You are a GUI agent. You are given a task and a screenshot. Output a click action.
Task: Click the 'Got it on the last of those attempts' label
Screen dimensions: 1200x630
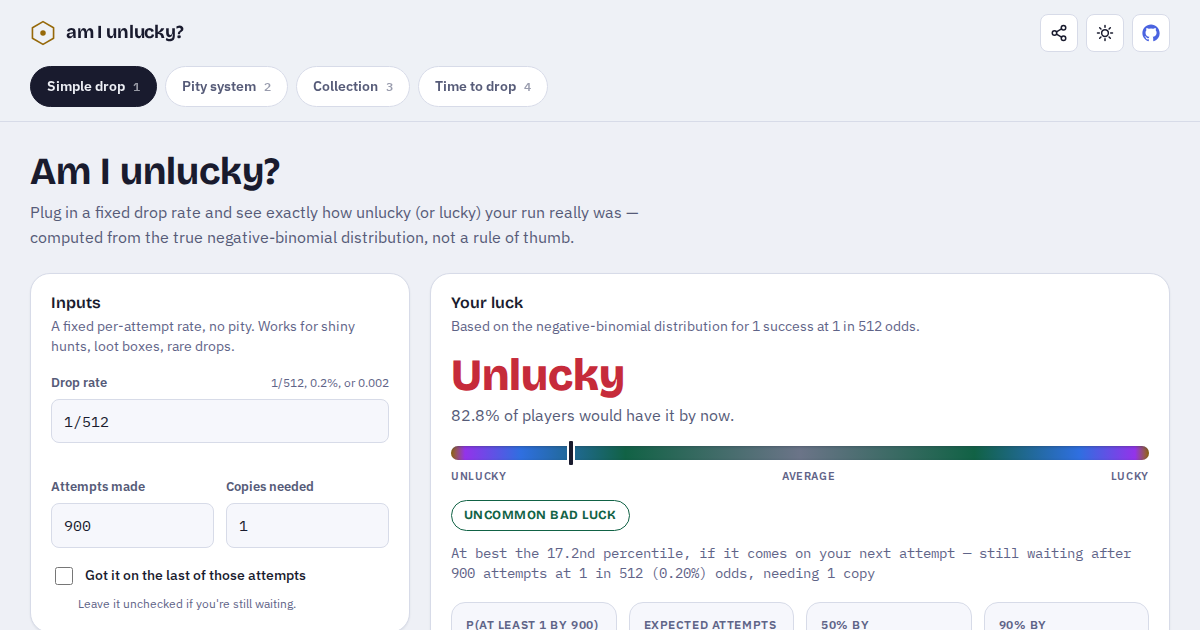coord(195,575)
